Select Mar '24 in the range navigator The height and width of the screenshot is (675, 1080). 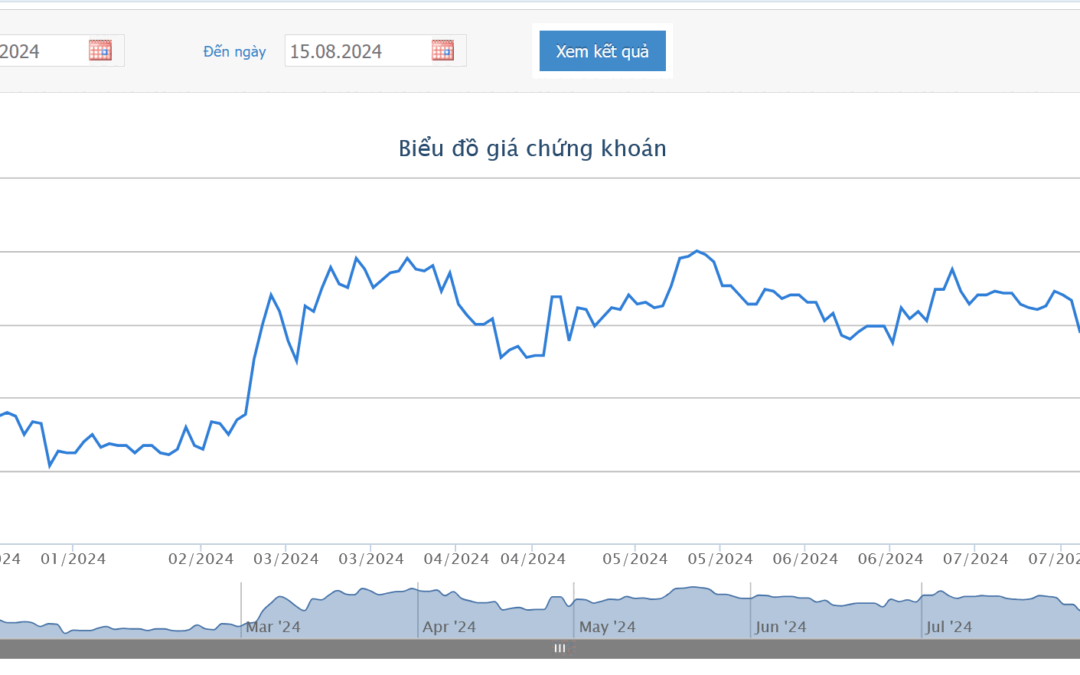pos(273,627)
